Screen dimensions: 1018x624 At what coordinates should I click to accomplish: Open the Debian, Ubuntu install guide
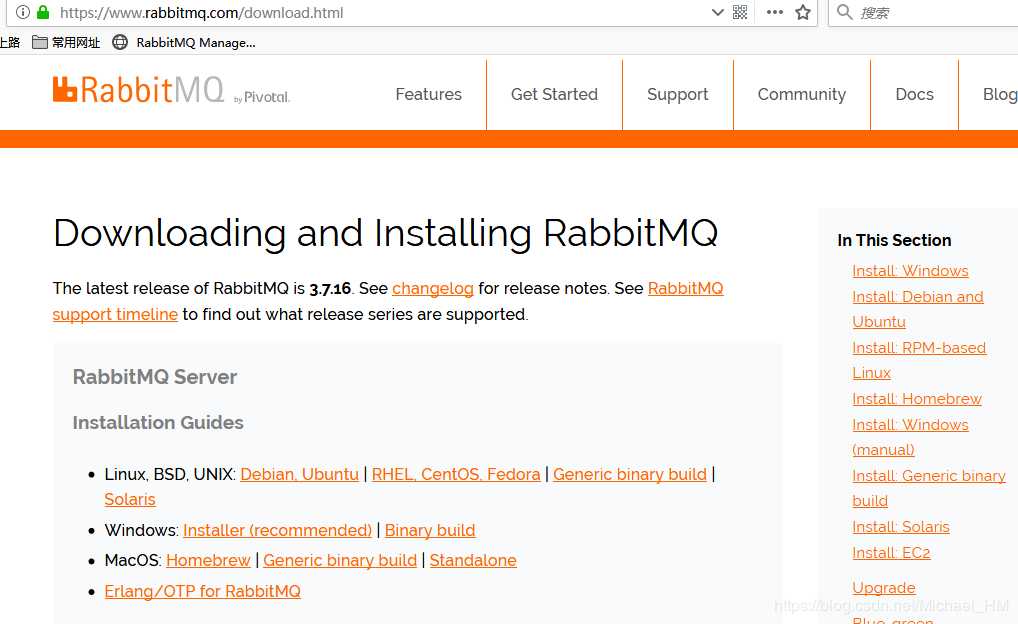[x=299, y=475]
